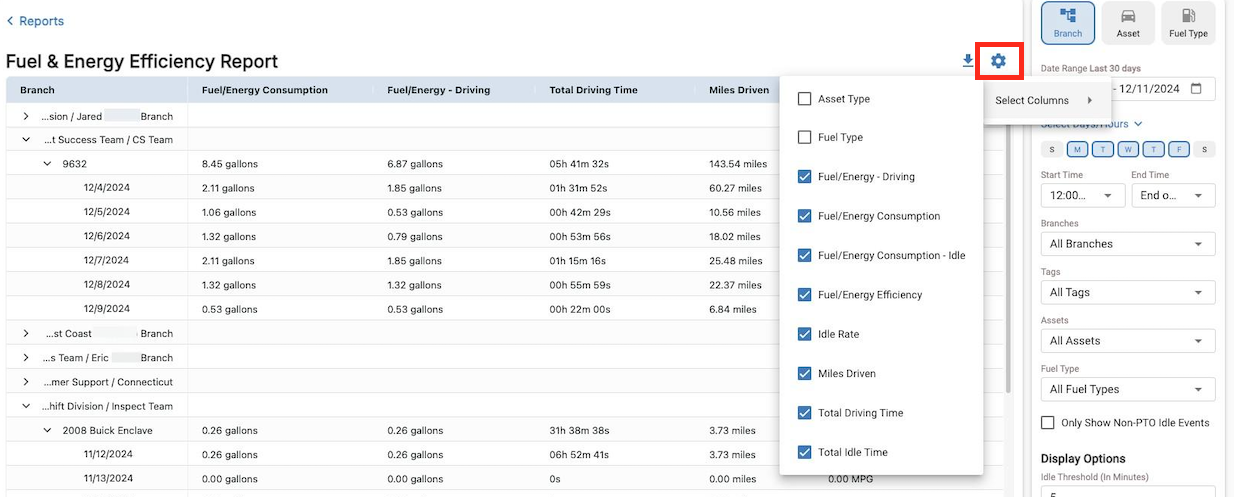Select the 12/6/2024 row date
This screenshot has width=1234, height=497.
point(107,236)
